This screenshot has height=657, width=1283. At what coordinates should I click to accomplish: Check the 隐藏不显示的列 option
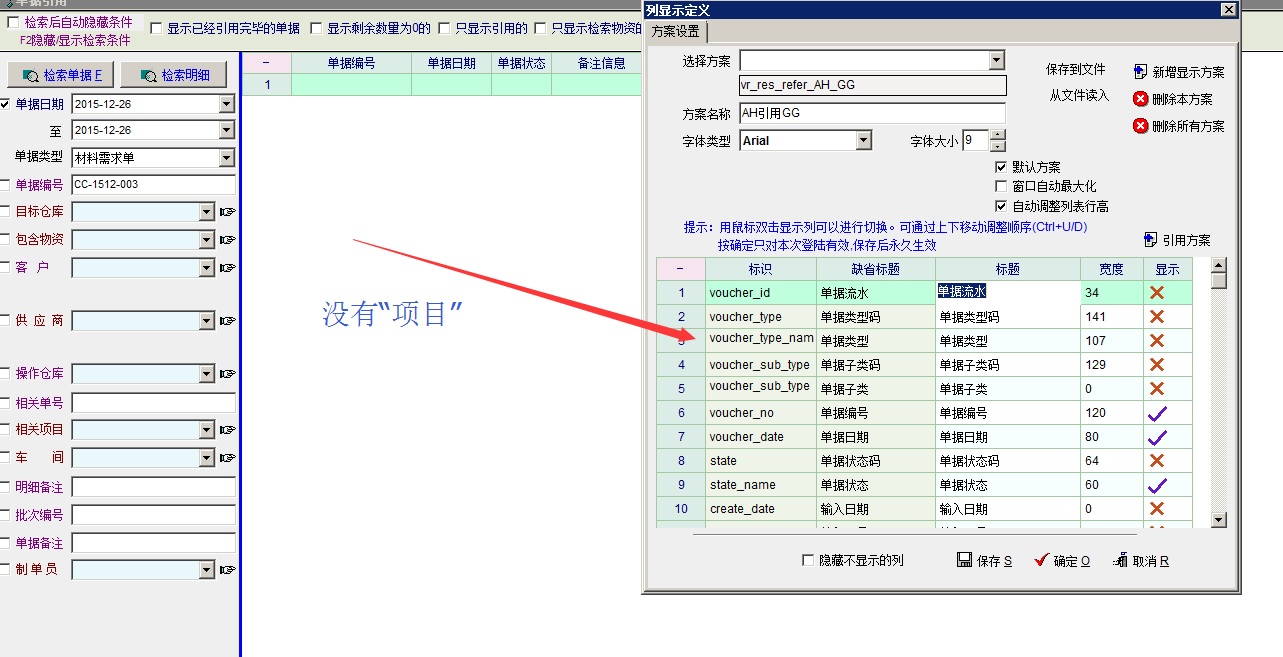click(808, 561)
